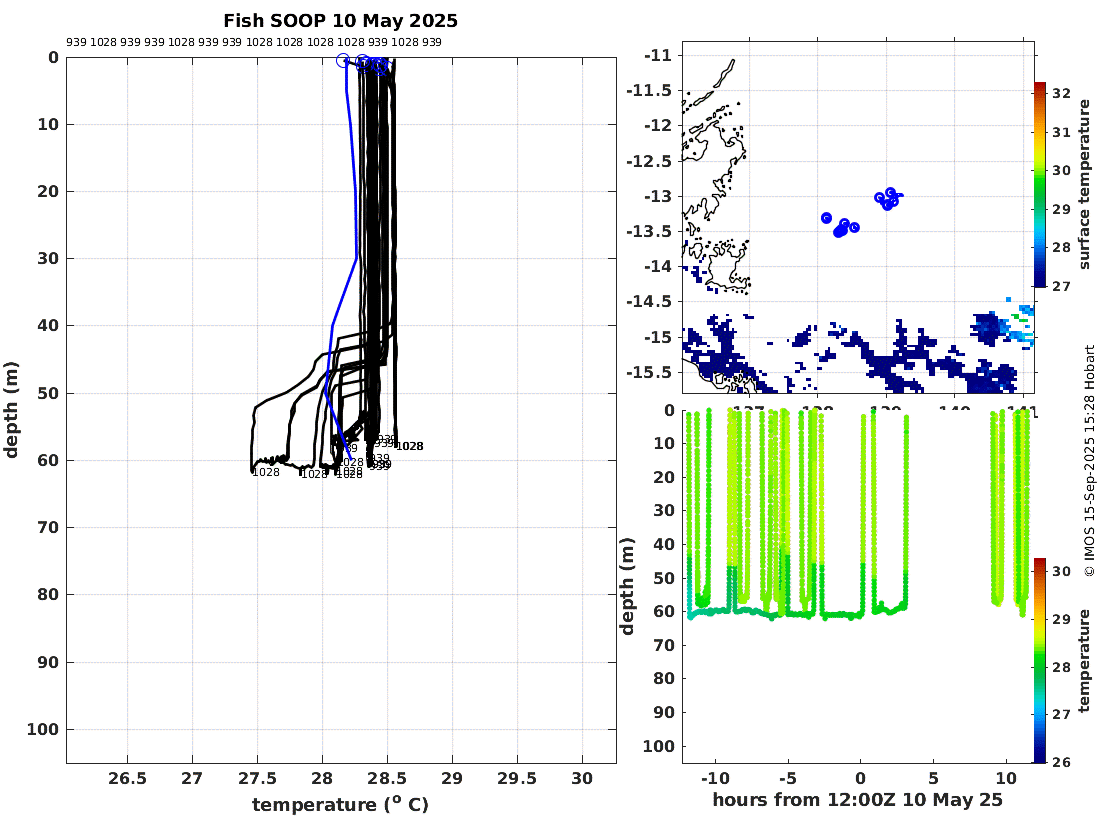Click the leftmost blue circle at the profile surface
This screenshot has height=820, width=1100.
pyautogui.click(x=342, y=61)
